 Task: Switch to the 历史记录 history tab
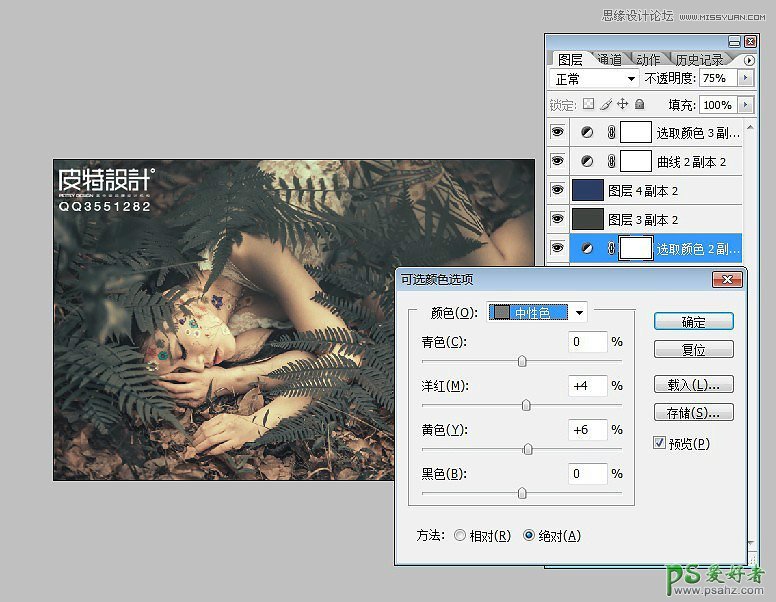[701, 60]
